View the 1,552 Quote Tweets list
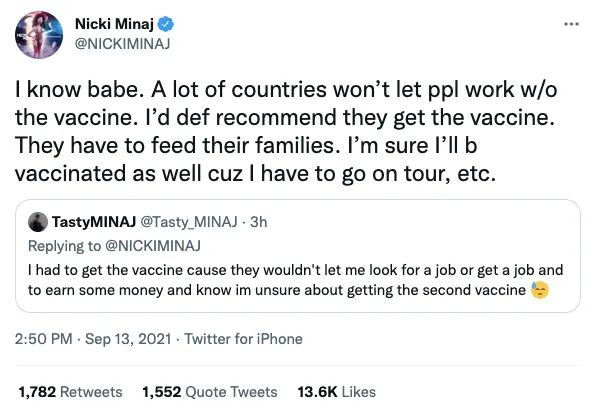The image size is (593, 412). point(210,392)
